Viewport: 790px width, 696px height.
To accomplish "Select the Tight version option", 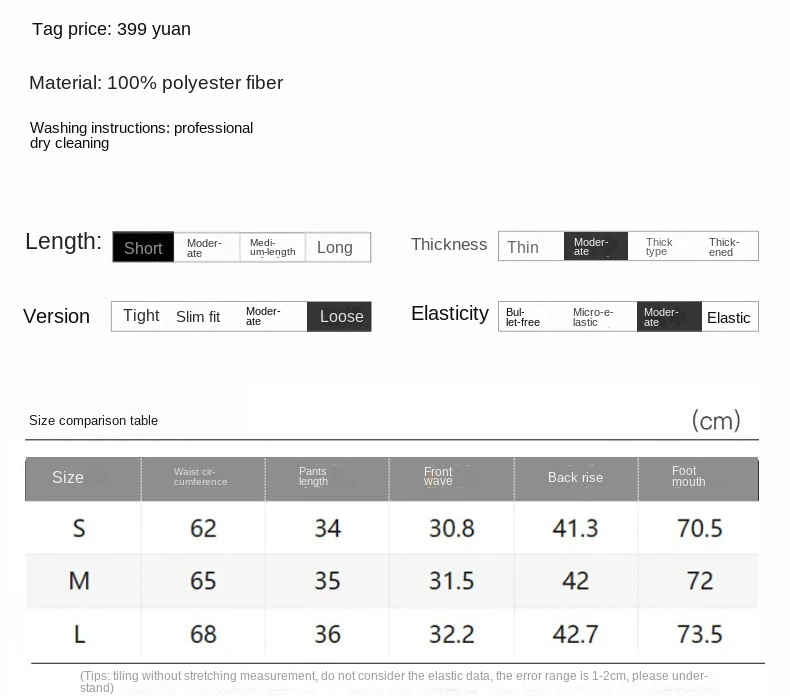I will pyautogui.click(x=141, y=316).
